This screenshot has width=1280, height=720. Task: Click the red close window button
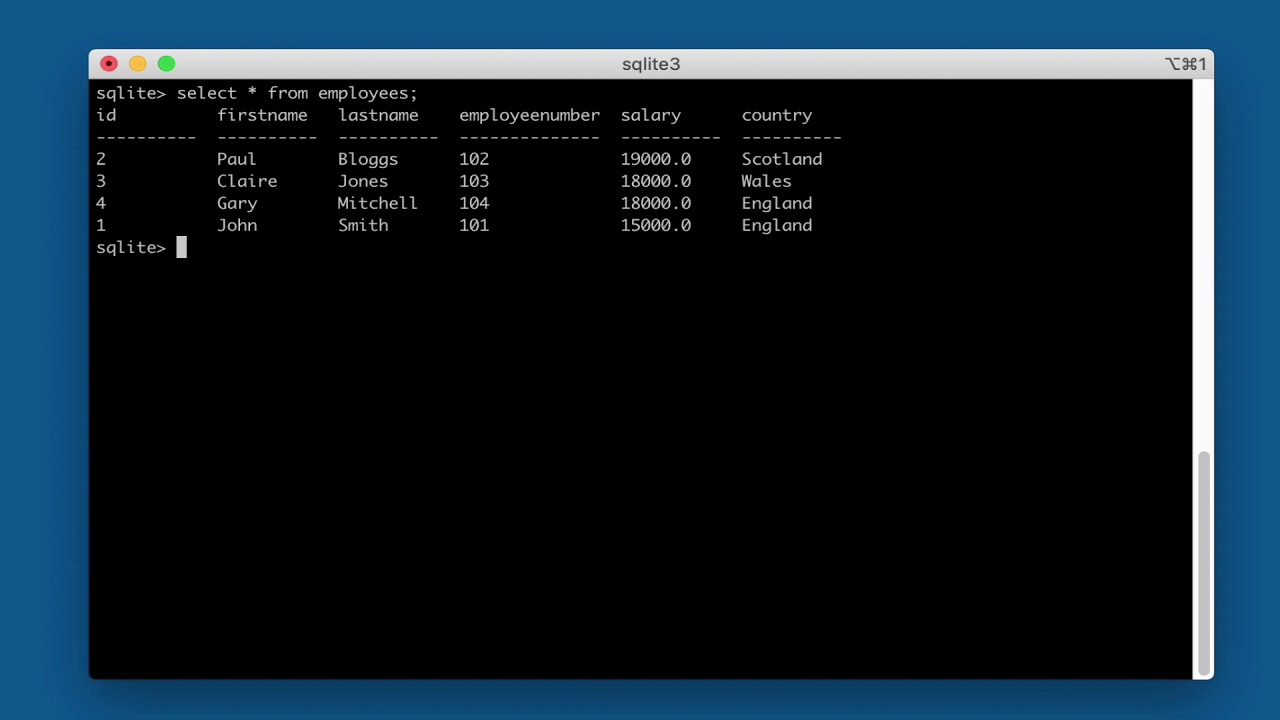pyautogui.click(x=109, y=64)
